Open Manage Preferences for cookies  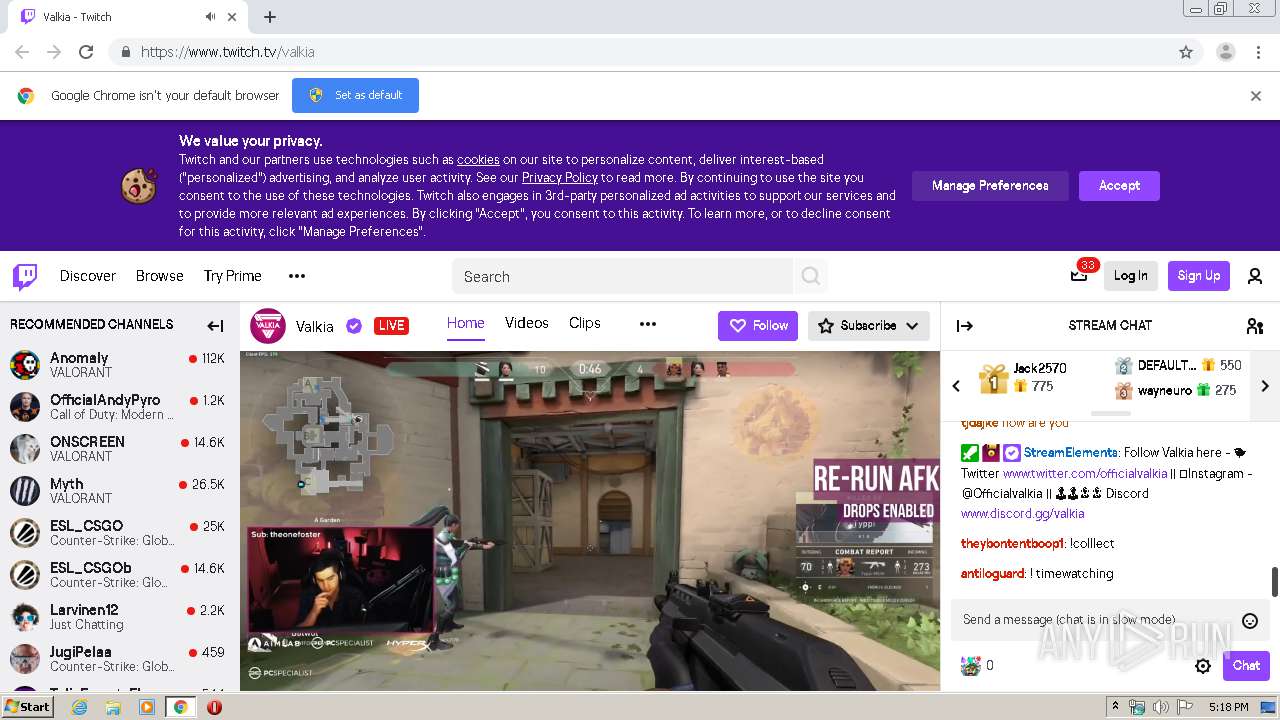pyautogui.click(x=990, y=186)
